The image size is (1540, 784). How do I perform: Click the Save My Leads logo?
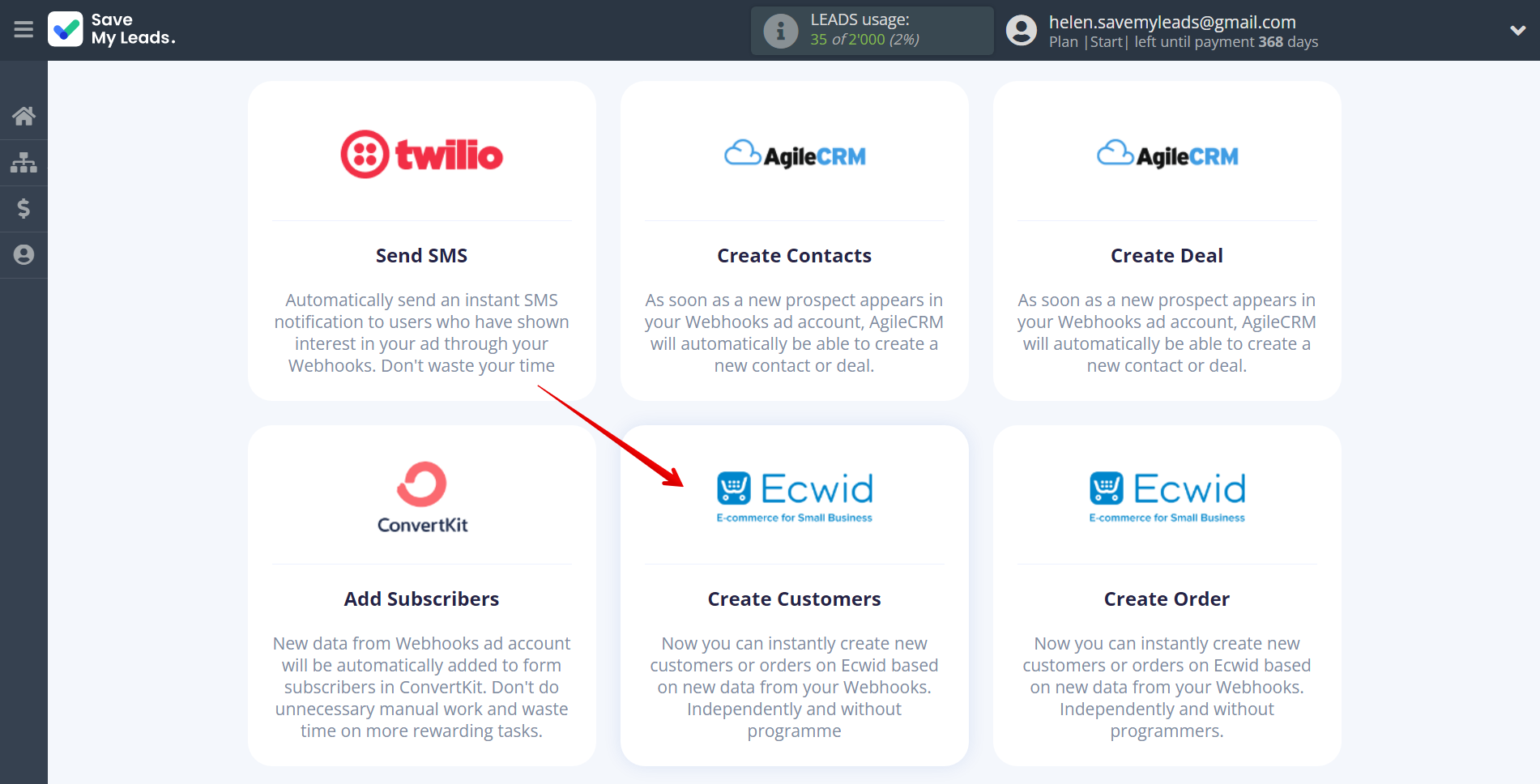click(x=112, y=29)
